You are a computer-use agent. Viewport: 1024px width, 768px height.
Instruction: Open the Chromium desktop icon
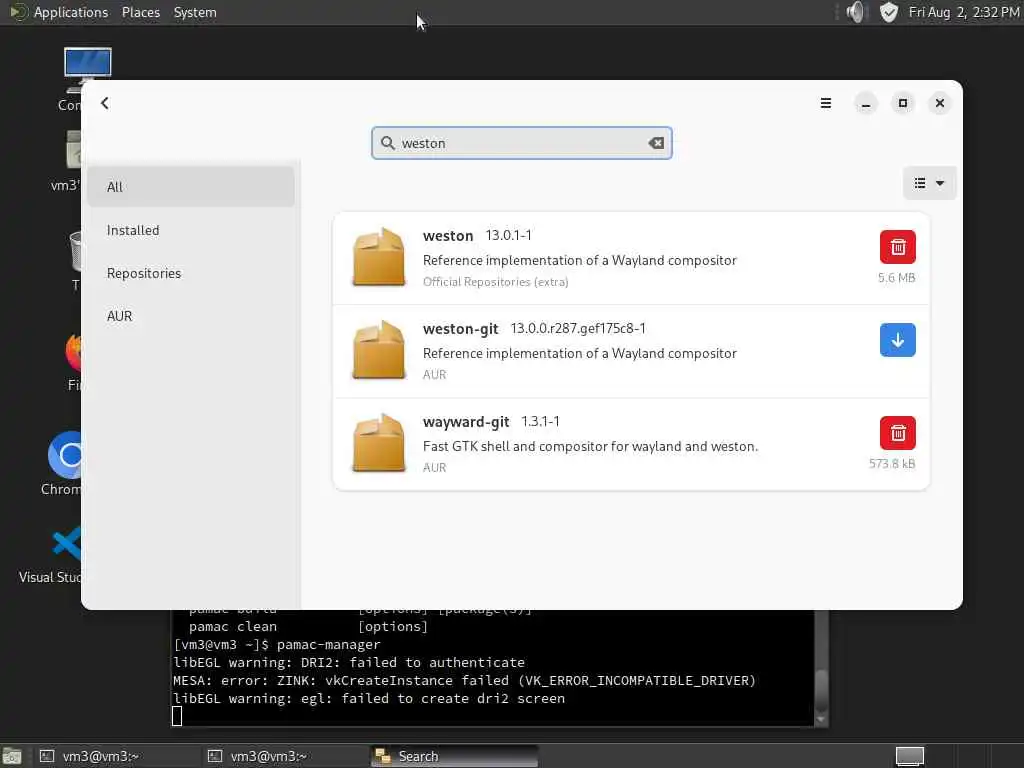click(x=65, y=456)
